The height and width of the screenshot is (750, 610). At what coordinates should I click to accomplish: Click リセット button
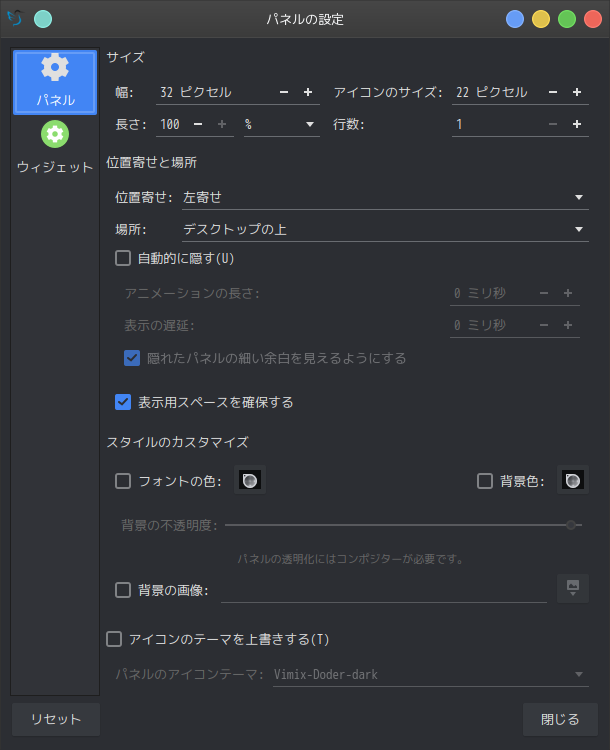[56, 719]
